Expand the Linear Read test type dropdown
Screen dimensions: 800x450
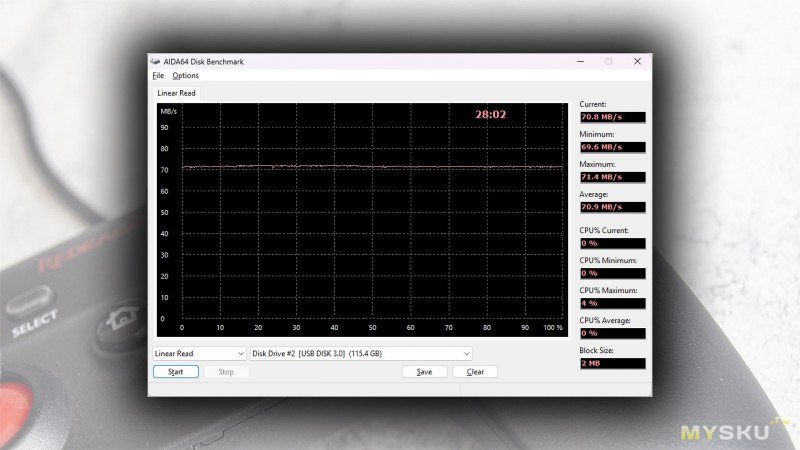click(x=199, y=354)
